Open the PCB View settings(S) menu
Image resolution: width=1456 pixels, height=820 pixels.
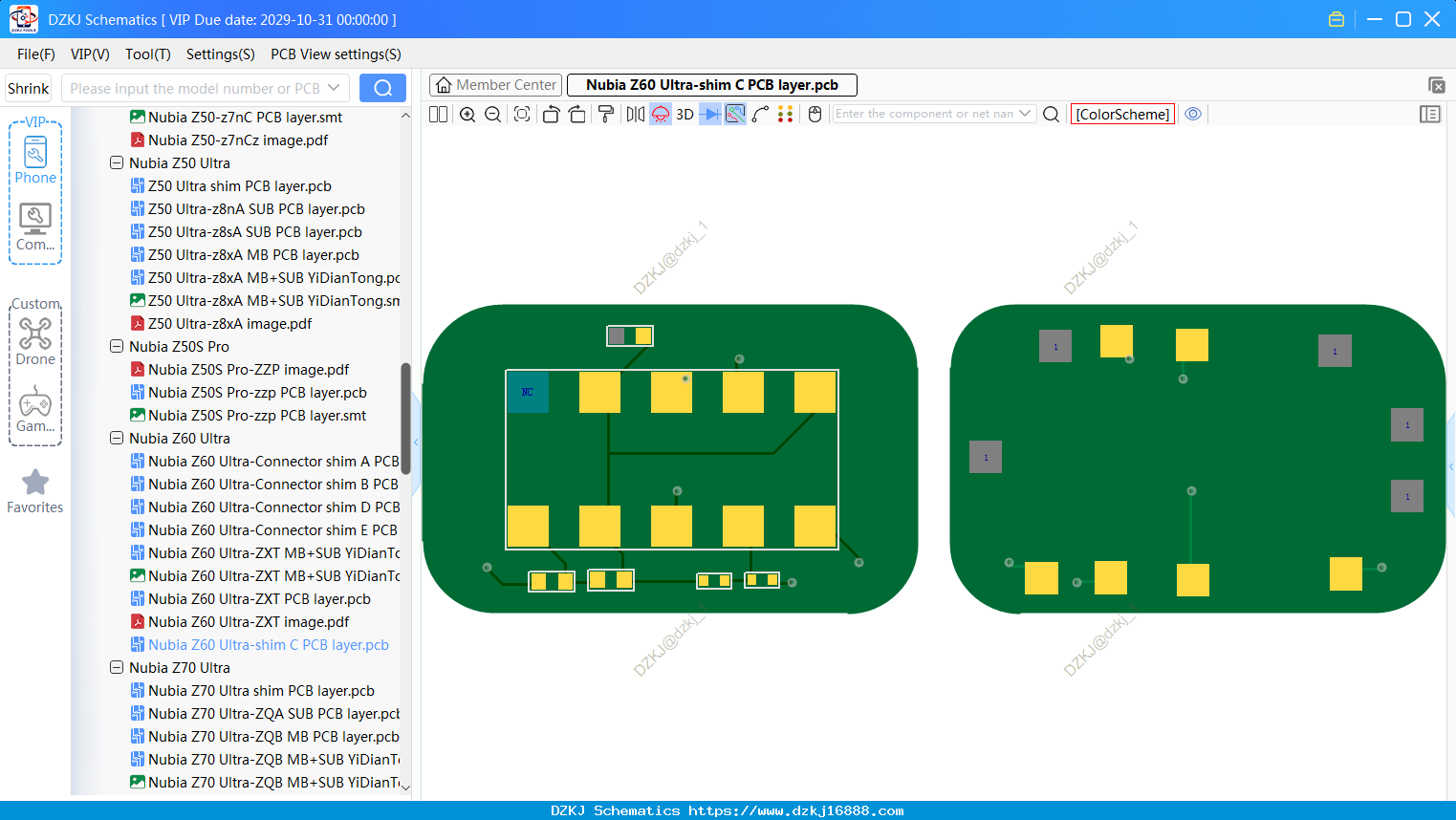(336, 54)
